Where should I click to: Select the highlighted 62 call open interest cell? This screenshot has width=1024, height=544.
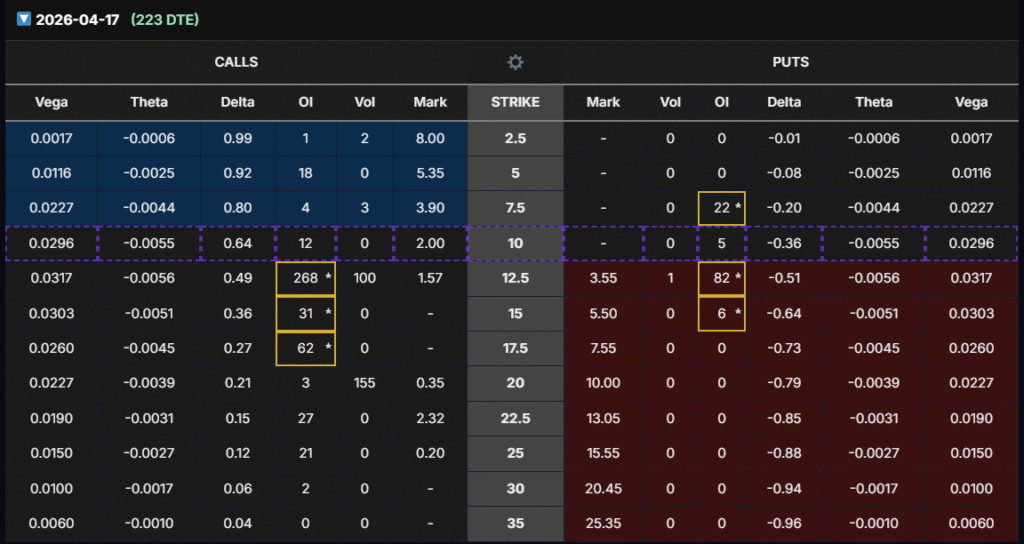click(x=306, y=348)
